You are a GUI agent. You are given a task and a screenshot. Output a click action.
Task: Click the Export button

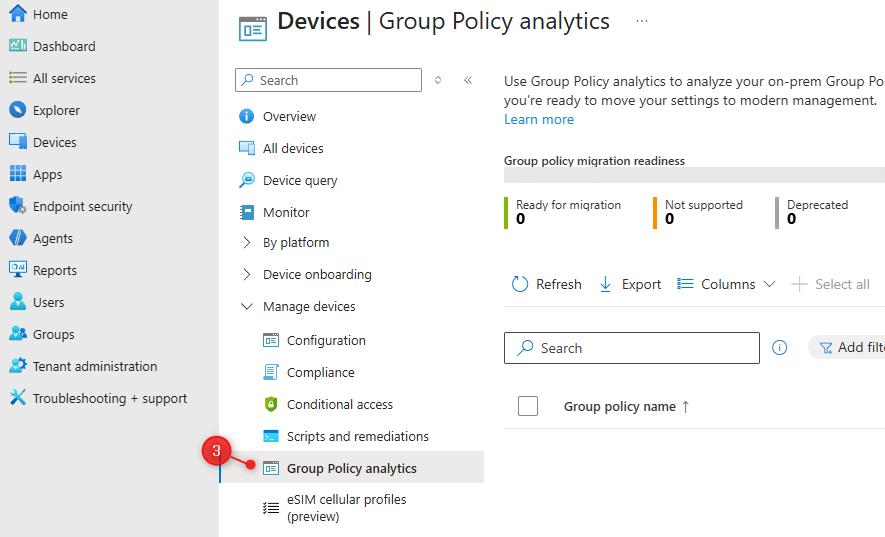point(630,284)
